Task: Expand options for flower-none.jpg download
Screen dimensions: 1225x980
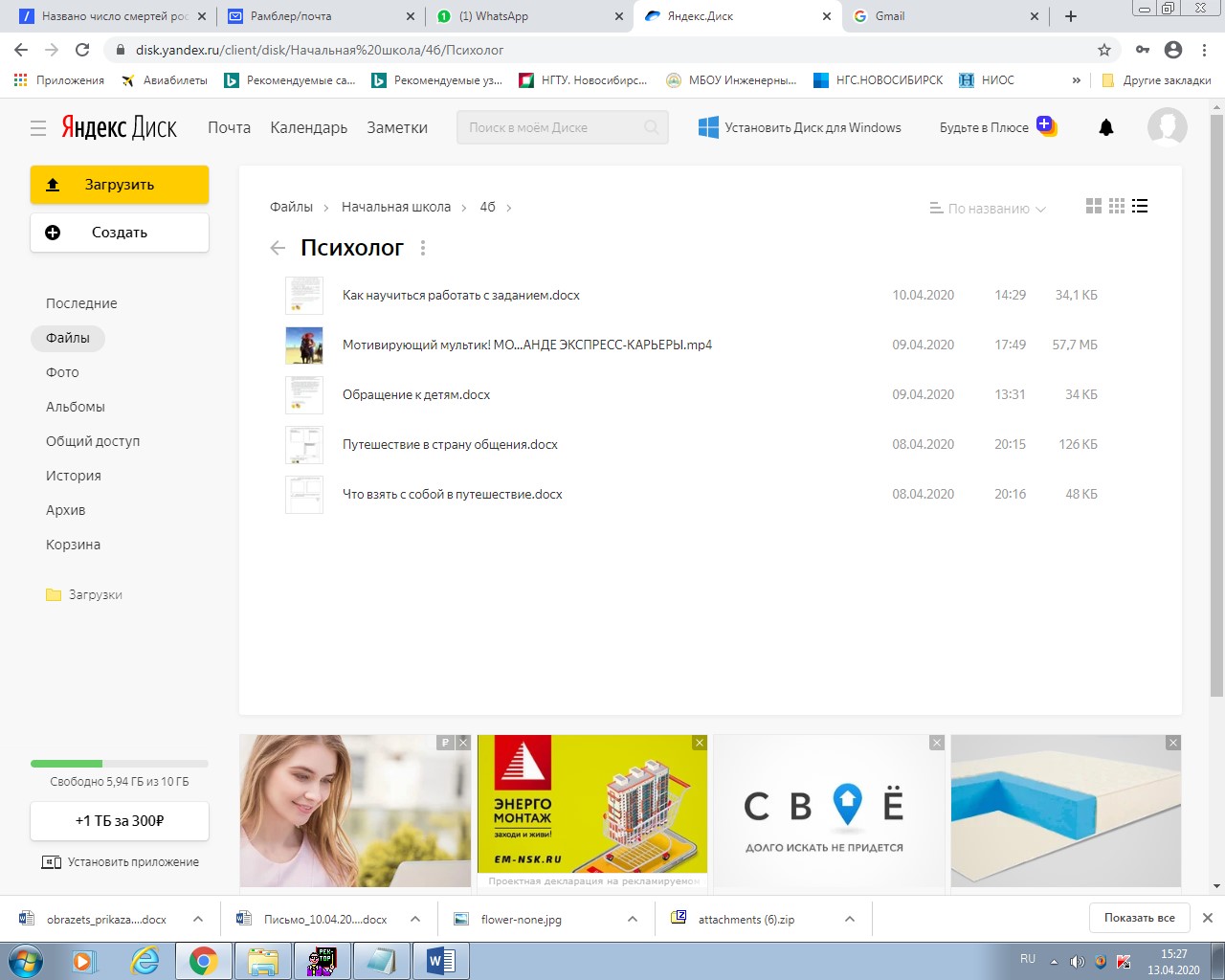Action: click(633, 919)
